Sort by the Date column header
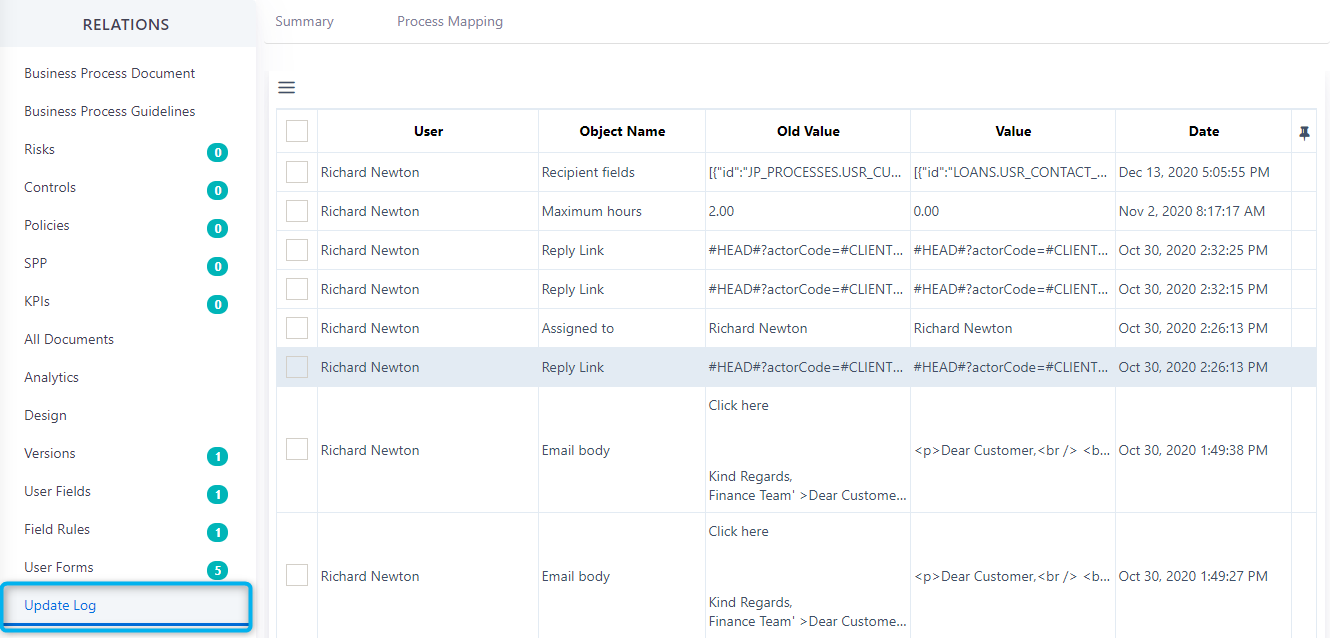Image resolution: width=1330 pixels, height=638 pixels. 1203,131
